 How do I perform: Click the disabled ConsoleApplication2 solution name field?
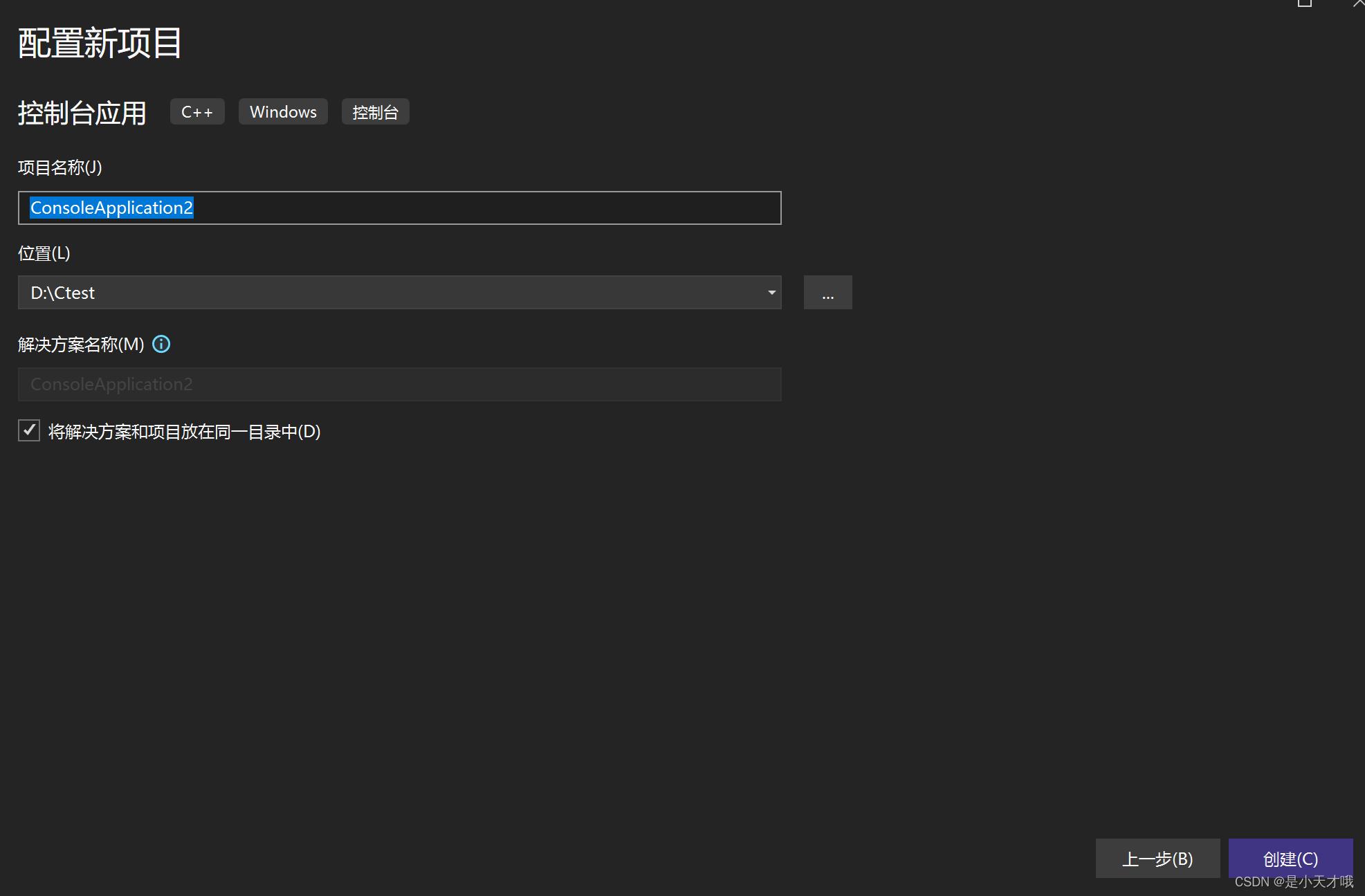pyautogui.click(x=398, y=384)
